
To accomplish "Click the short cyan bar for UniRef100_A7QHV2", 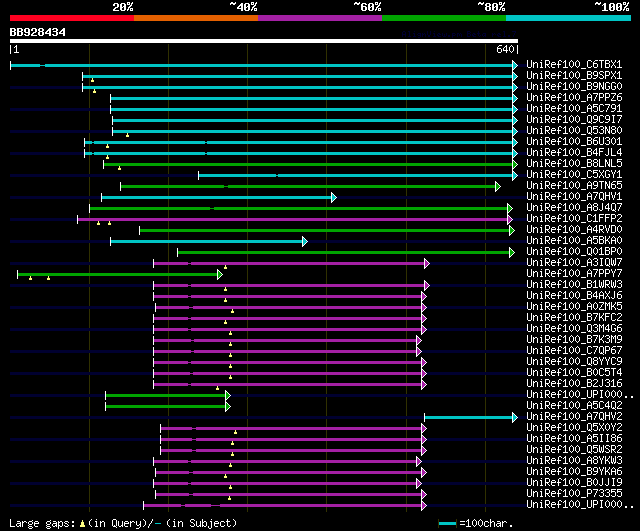I will tap(469, 418).
